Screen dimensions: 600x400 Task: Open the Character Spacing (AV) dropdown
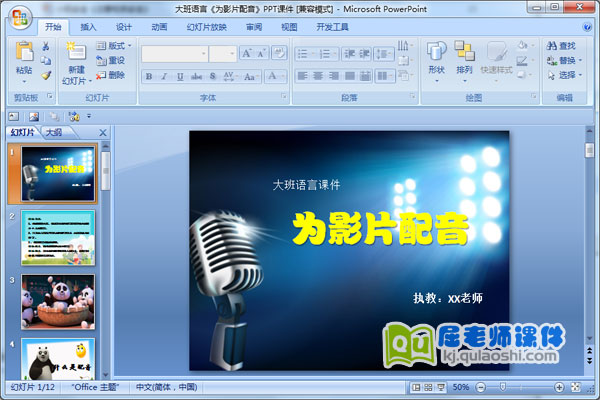coord(230,76)
